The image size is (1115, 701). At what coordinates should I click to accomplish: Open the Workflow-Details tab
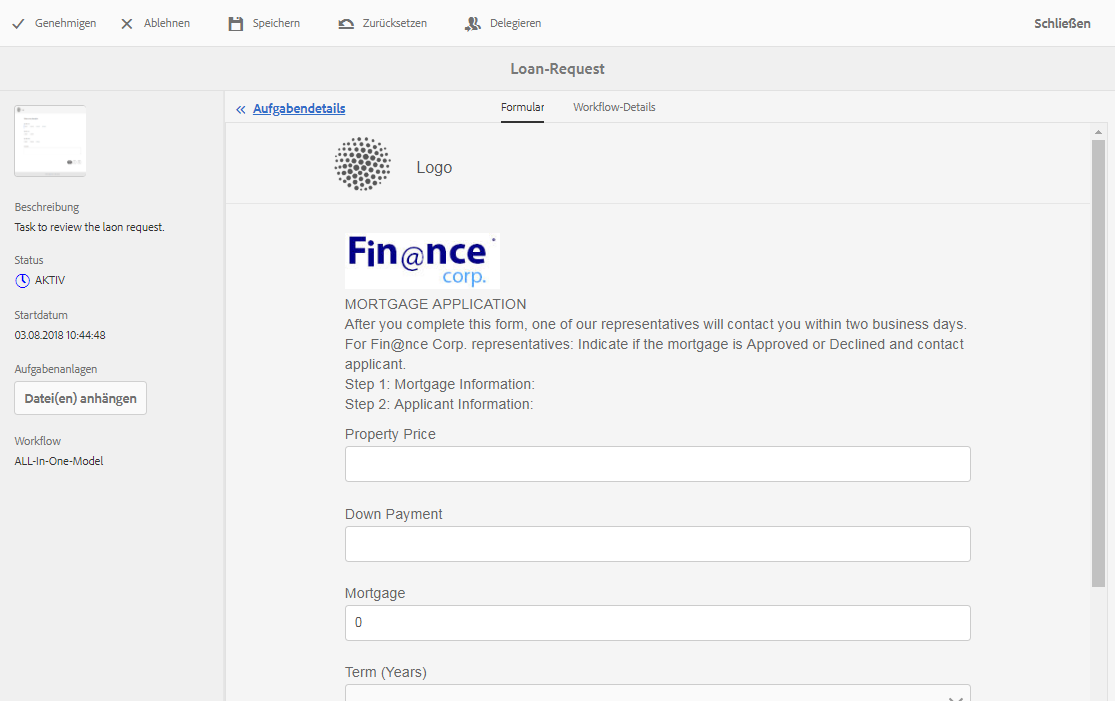tap(614, 107)
